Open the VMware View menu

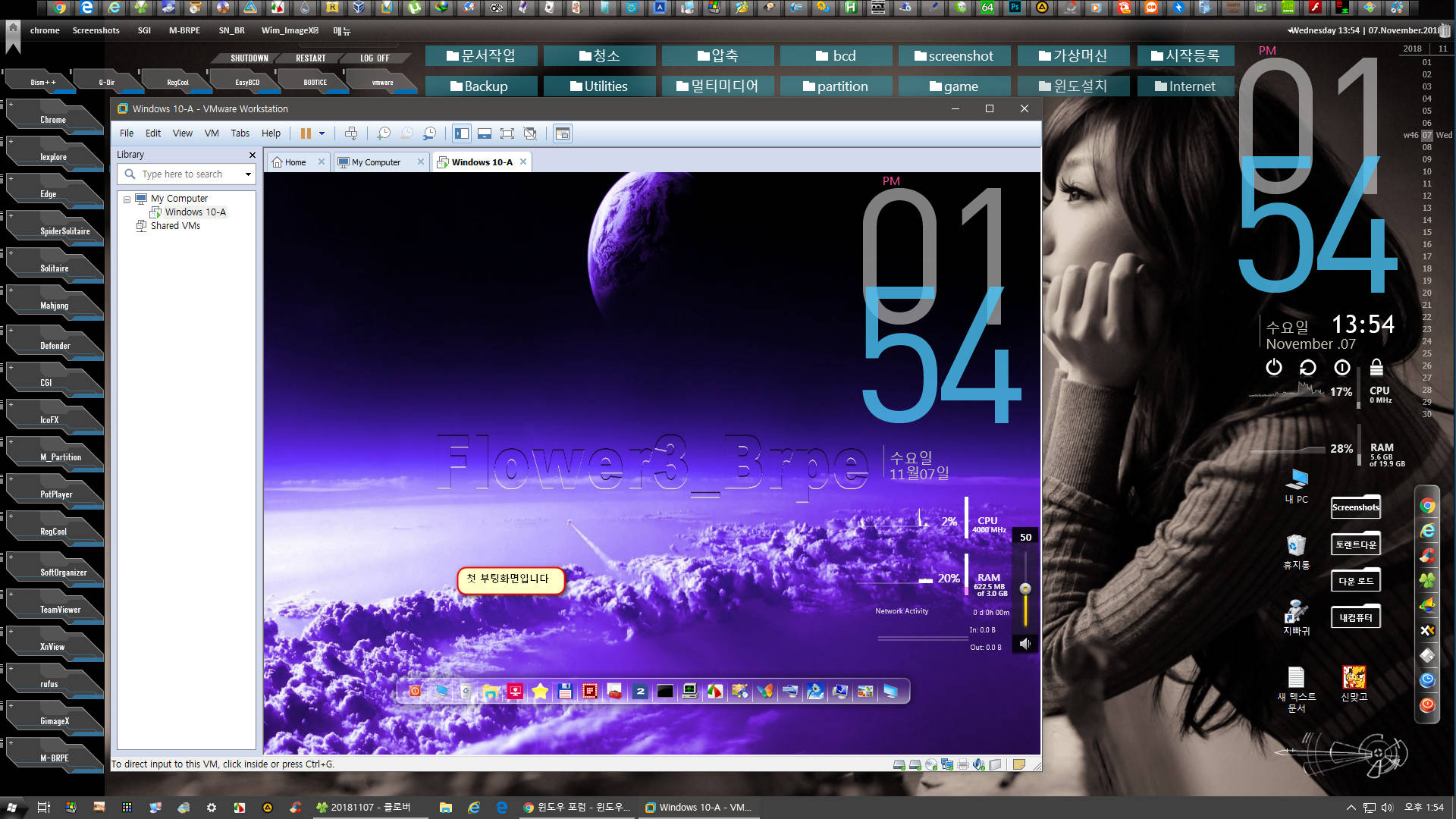tap(183, 133)
